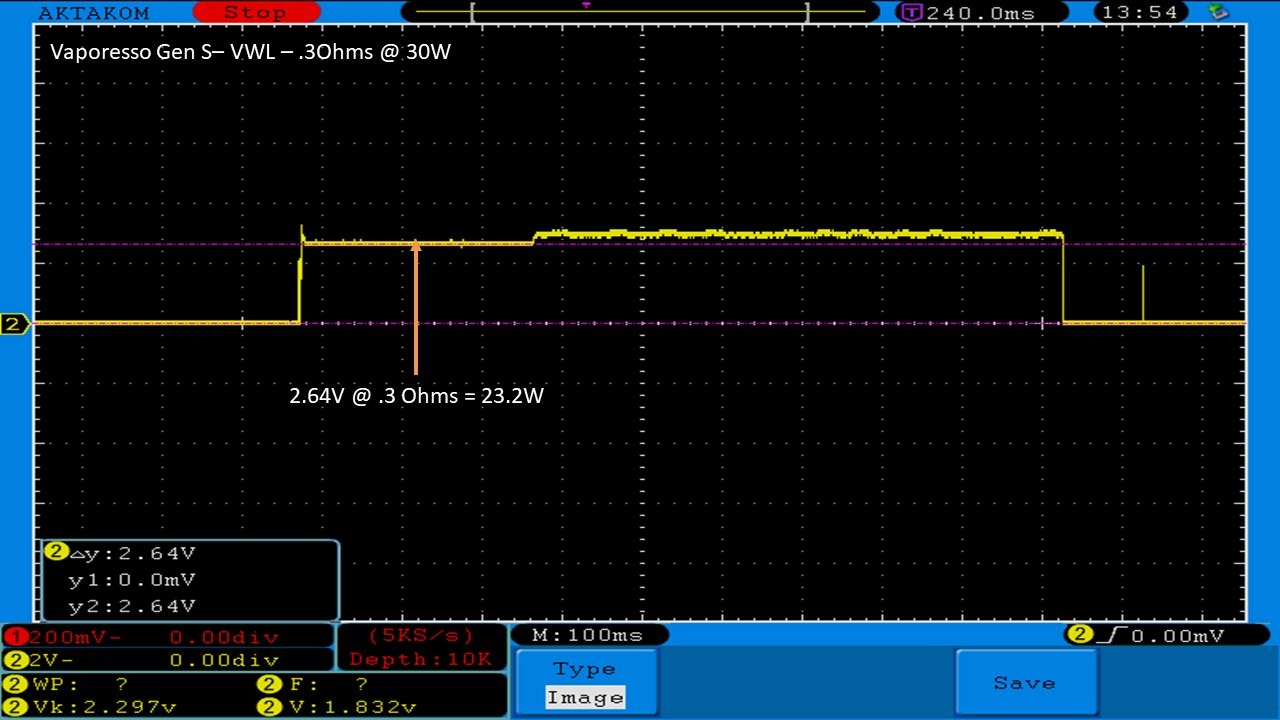Click the 5KS/s sample rate readout
This screenshot has height=720, width=1280.
click(x=421, y=635)
